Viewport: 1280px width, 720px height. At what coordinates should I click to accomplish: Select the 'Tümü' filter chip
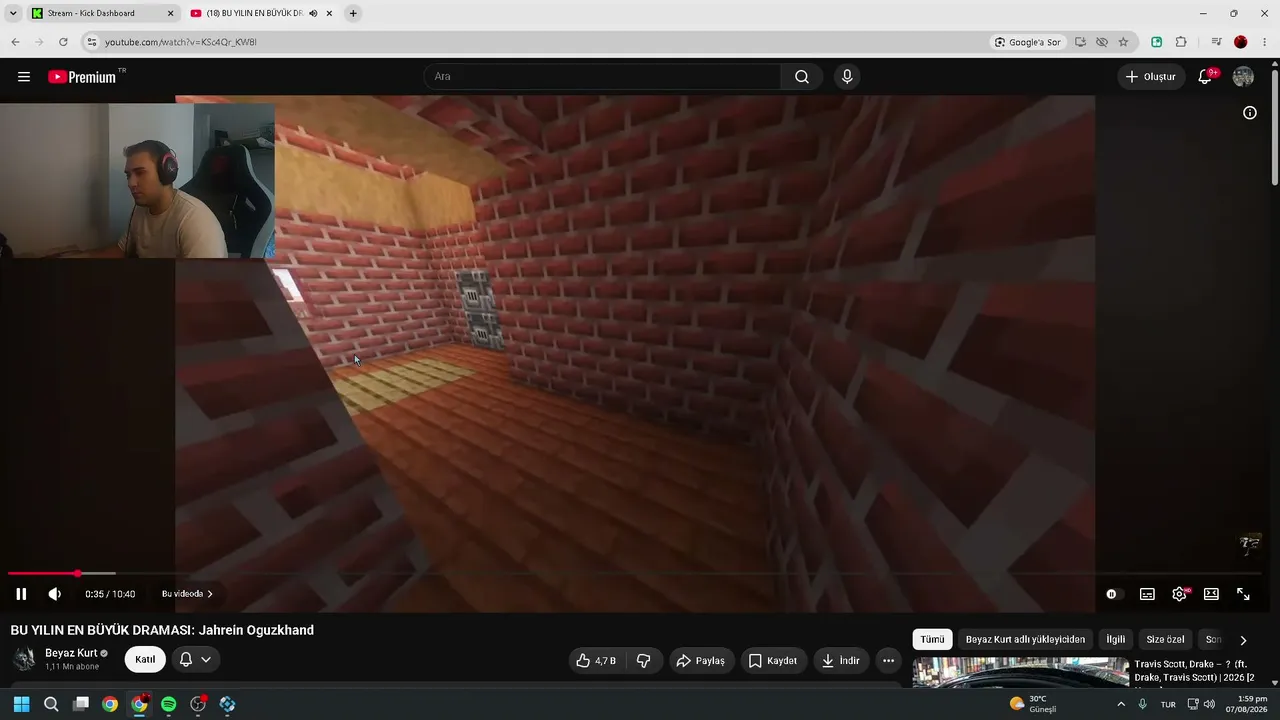[x=932, y=640]
